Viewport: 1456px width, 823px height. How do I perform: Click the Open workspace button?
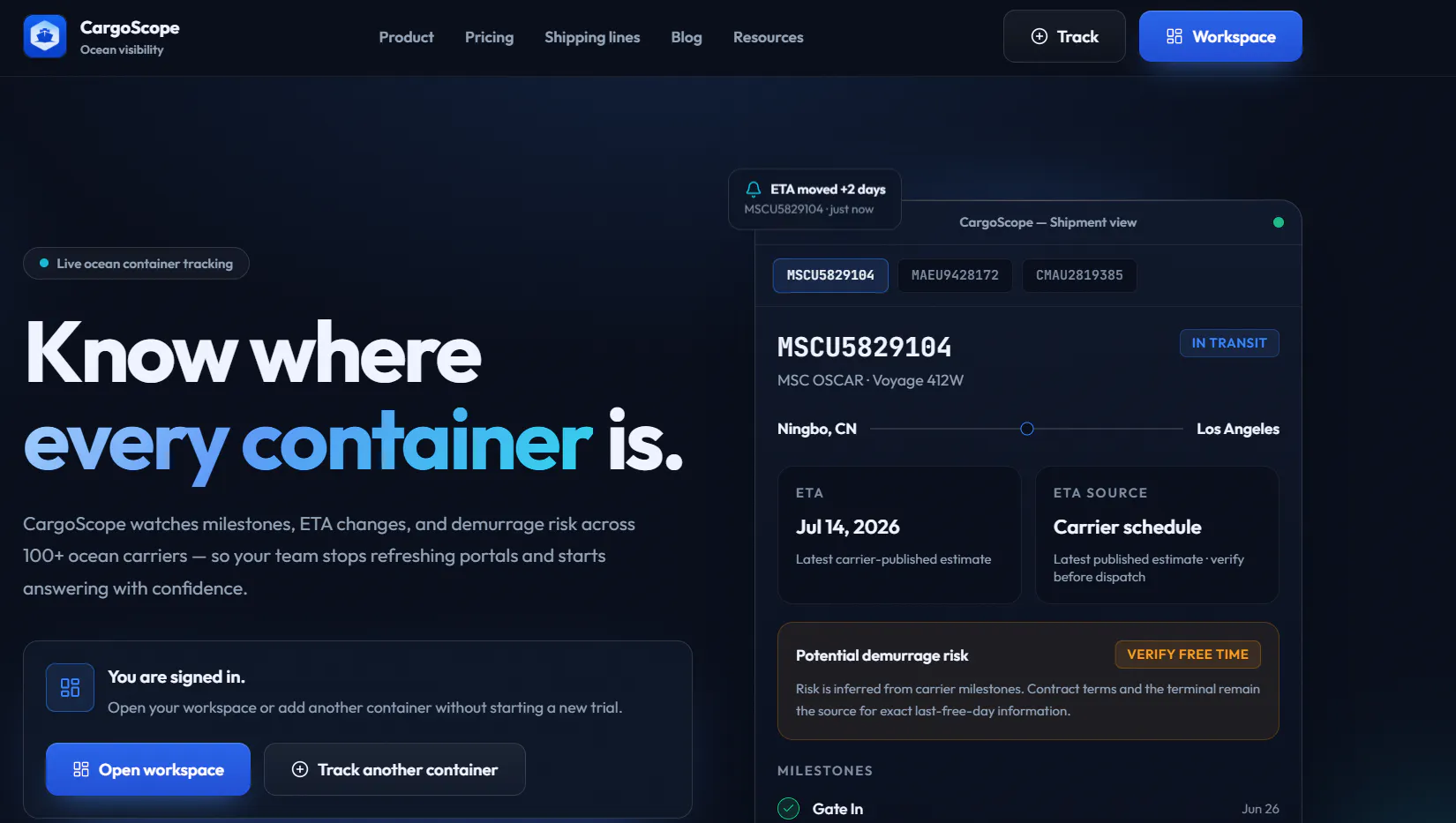pyautogui.click(x=148, y=769)
